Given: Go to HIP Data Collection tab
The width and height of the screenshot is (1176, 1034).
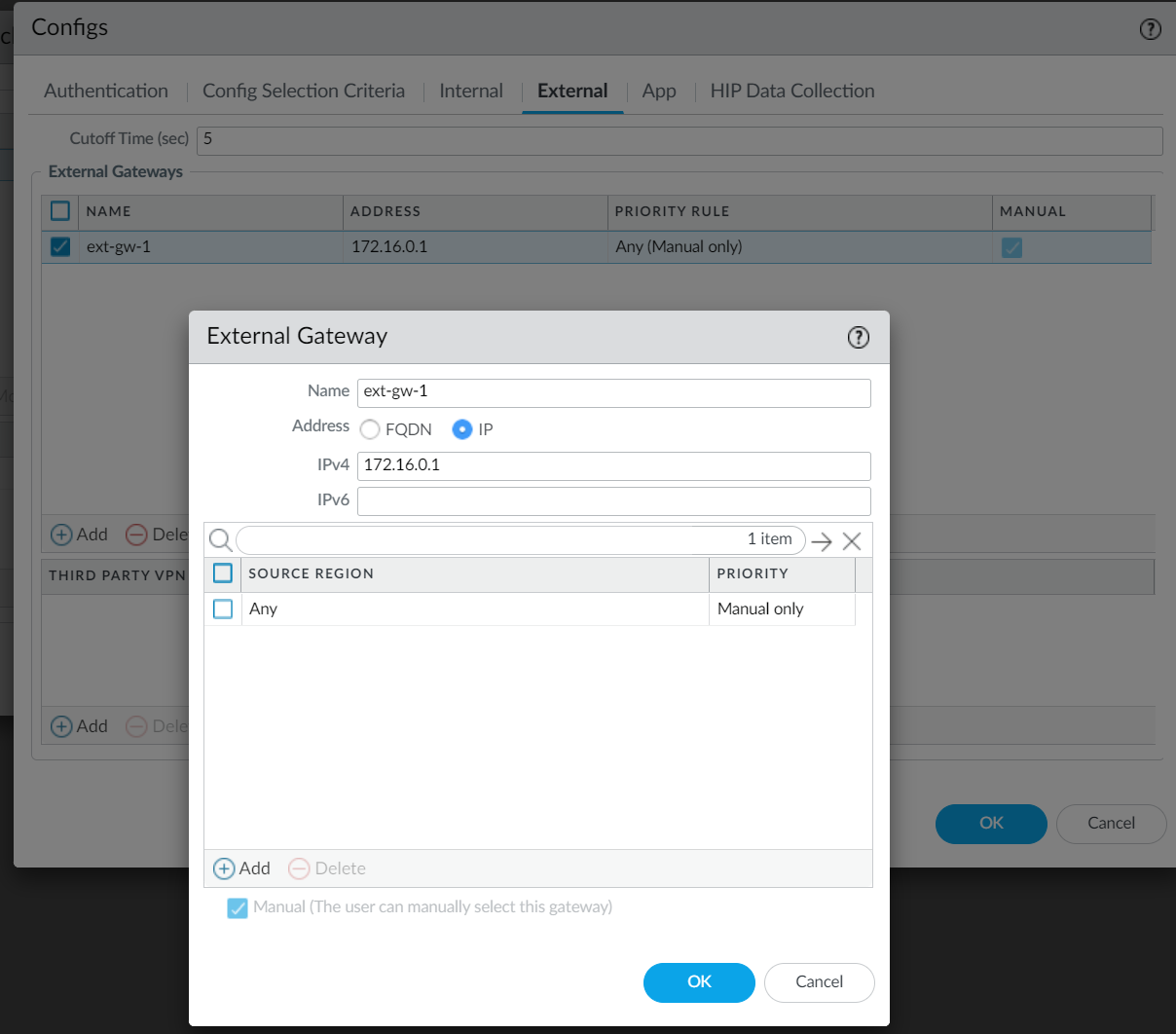Looking at the screenshot, I should click(x=792, y=91).
